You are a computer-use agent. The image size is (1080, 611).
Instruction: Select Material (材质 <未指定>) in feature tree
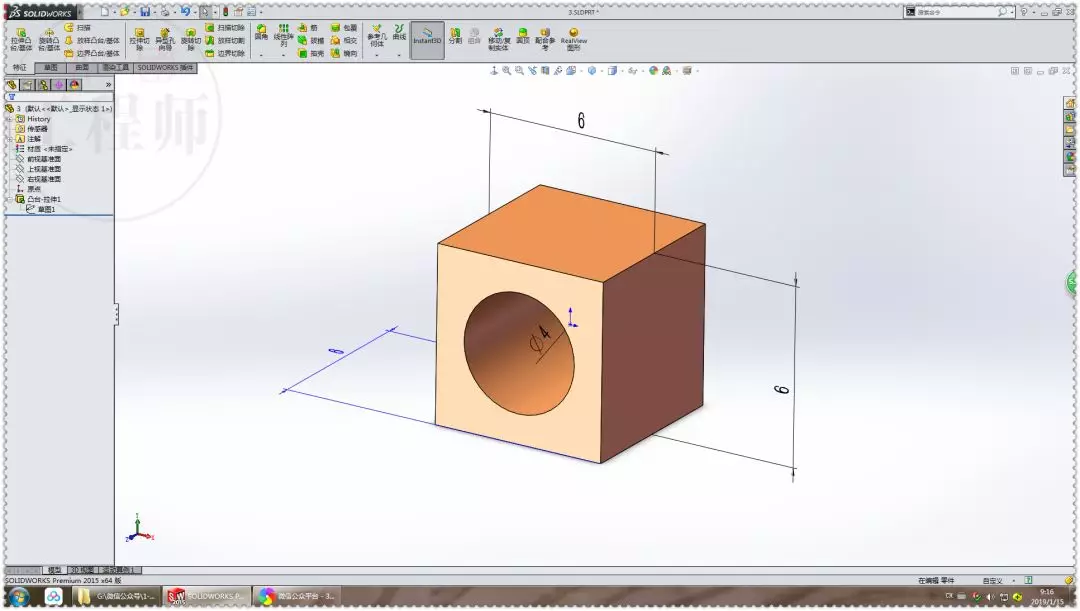44,149
